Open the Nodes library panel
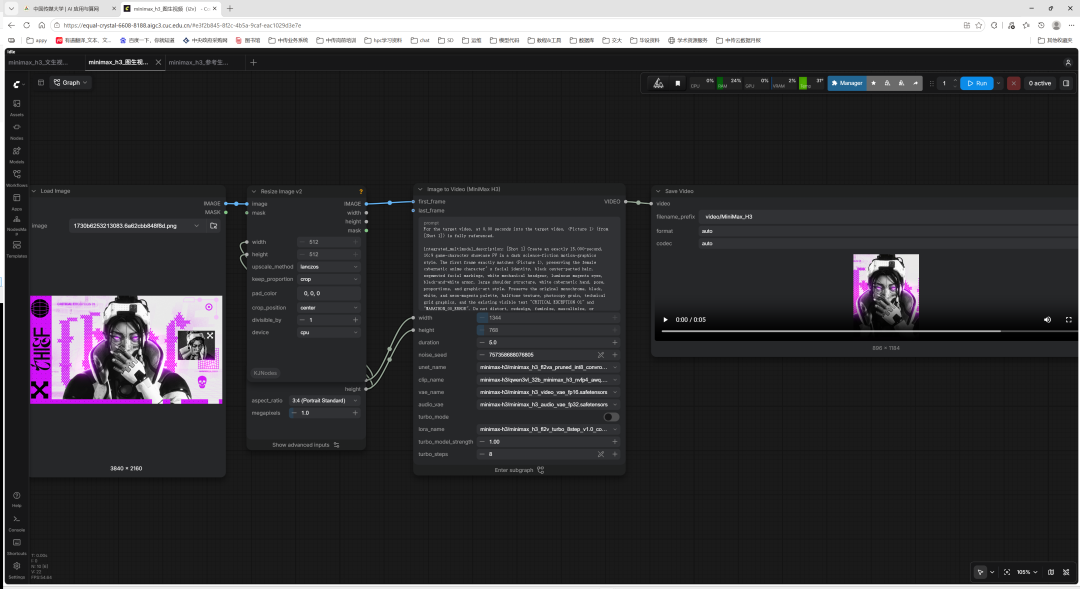 click(17, 130)
